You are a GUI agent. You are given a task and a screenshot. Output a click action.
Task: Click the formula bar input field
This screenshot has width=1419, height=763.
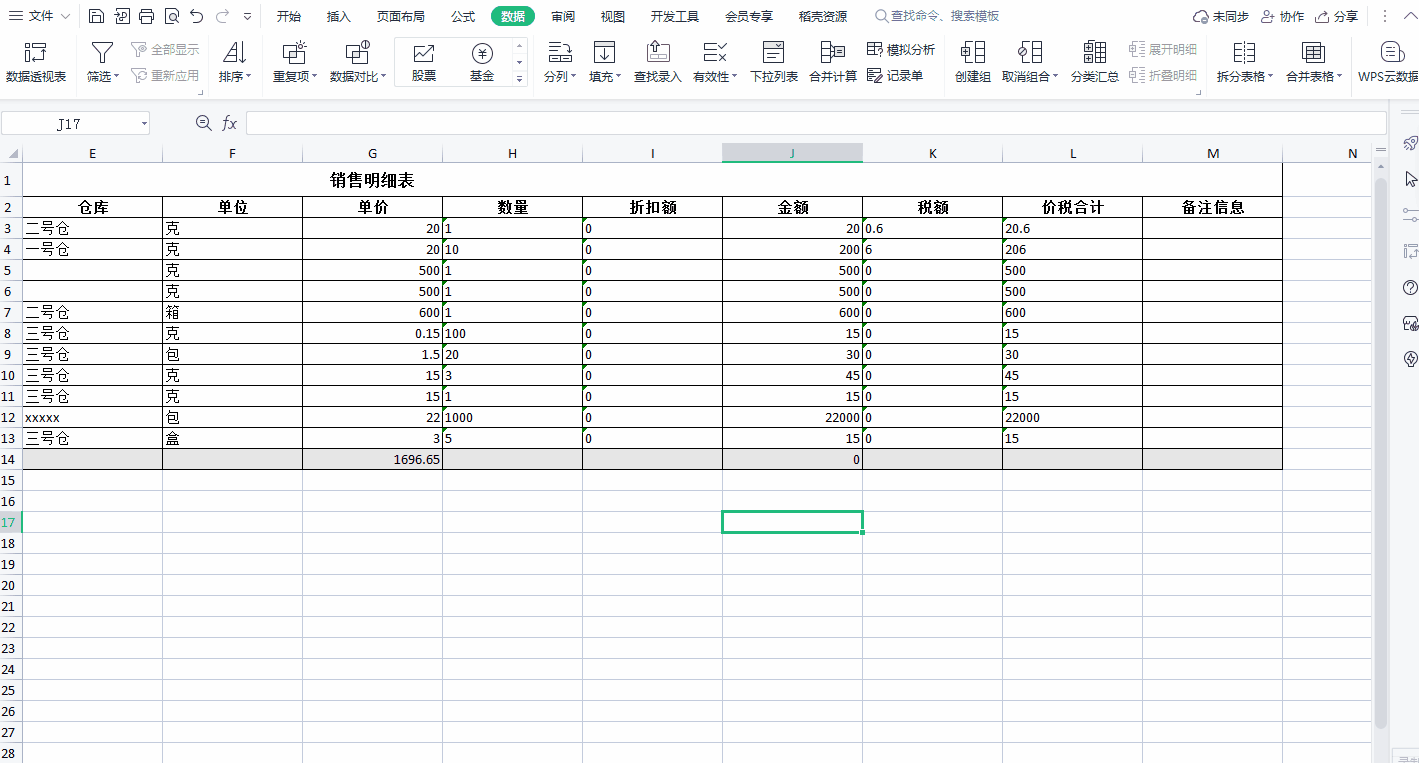[x=815, y=123]
